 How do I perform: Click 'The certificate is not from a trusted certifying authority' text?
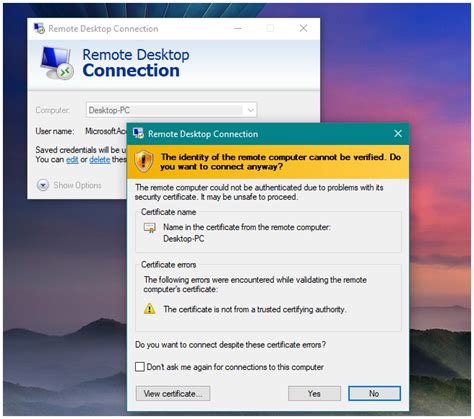click(255, 309)
